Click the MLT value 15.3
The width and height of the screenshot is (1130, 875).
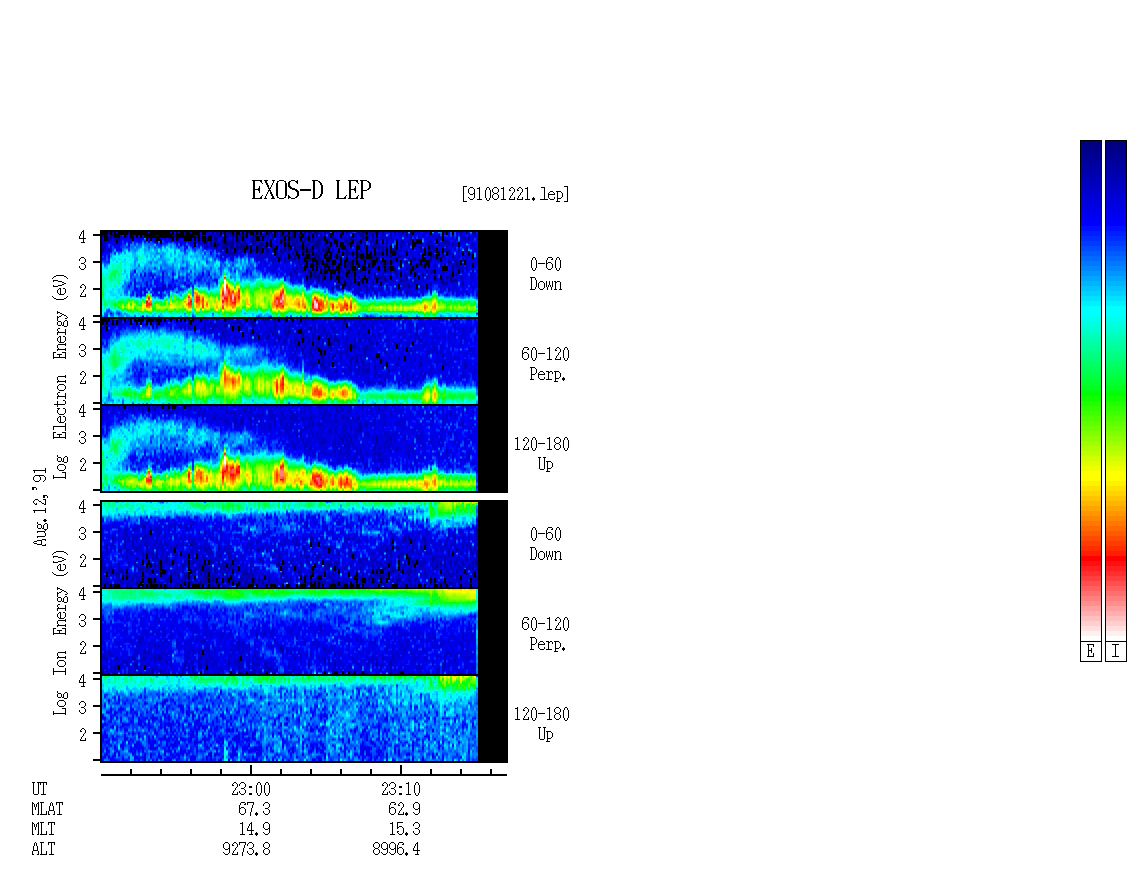click(x=404, y=830)
